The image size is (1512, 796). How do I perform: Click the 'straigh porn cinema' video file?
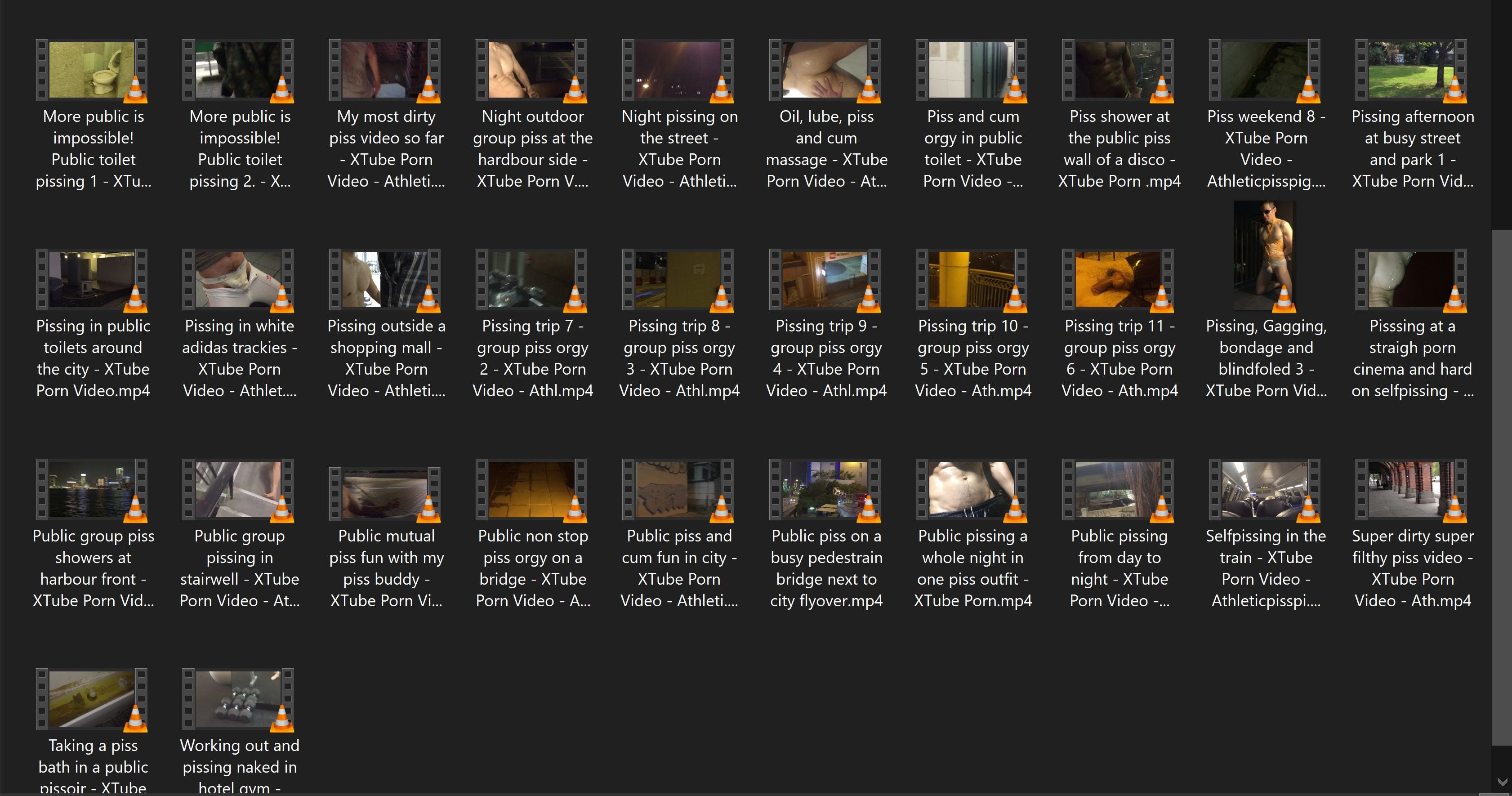(x=1413, y=324)
